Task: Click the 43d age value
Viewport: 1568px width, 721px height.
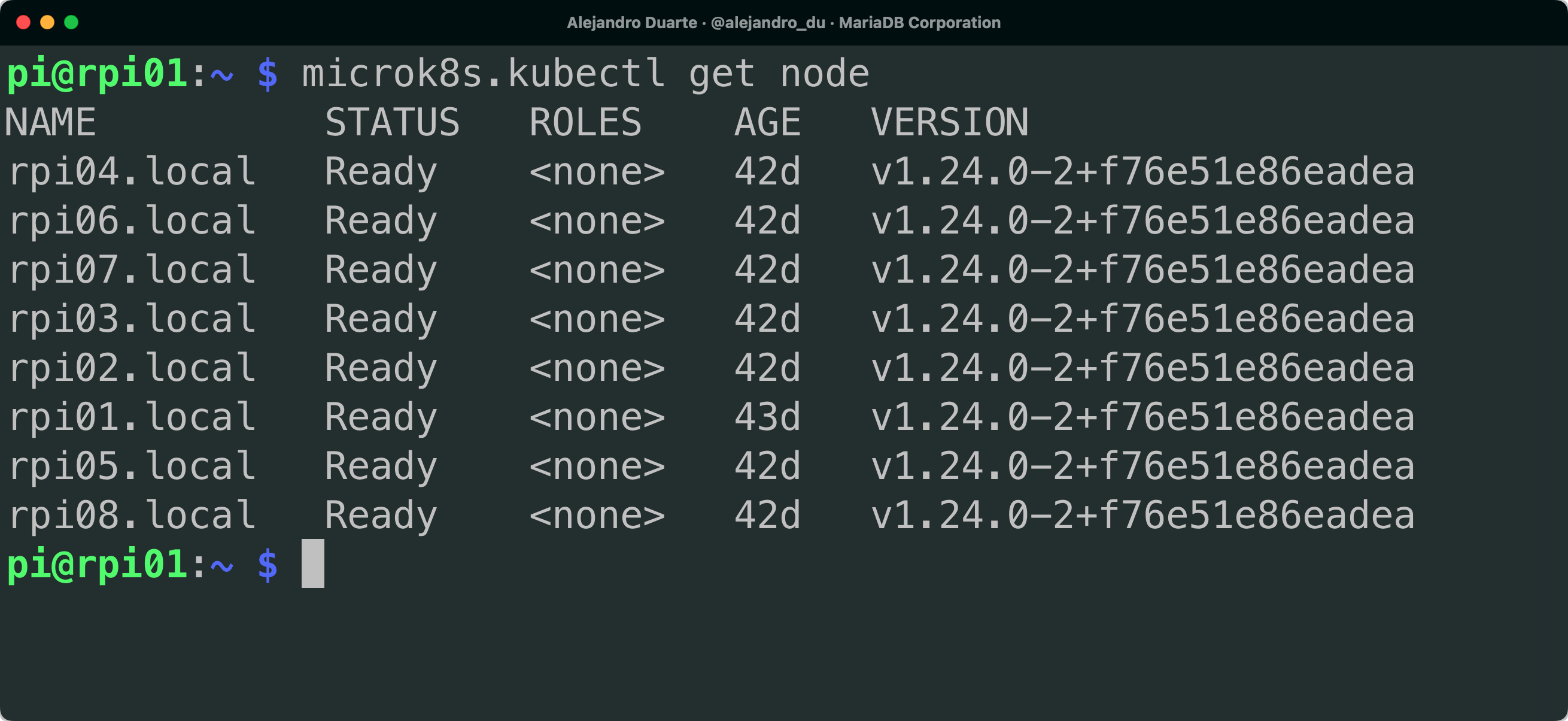Action: click(767, 417)
